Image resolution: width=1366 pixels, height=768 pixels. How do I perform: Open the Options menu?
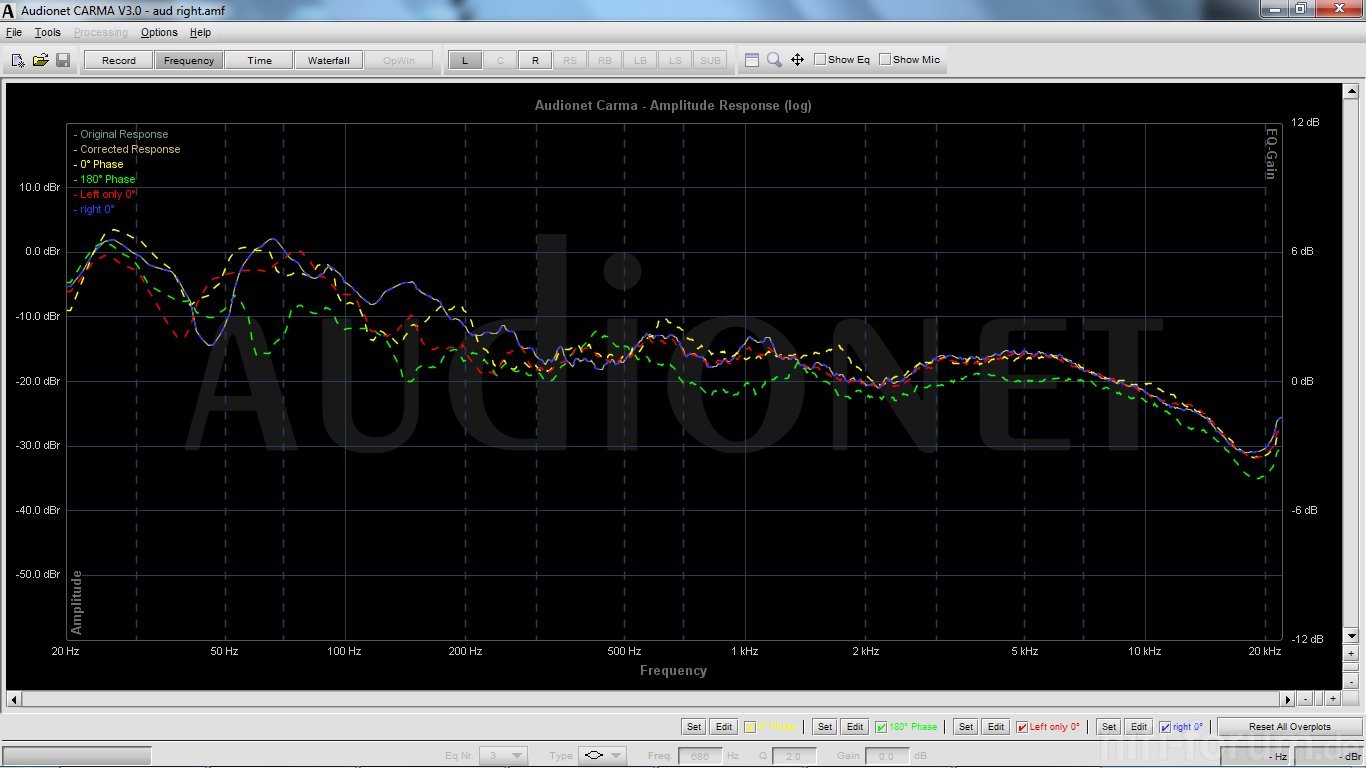[x=159, y=33]
